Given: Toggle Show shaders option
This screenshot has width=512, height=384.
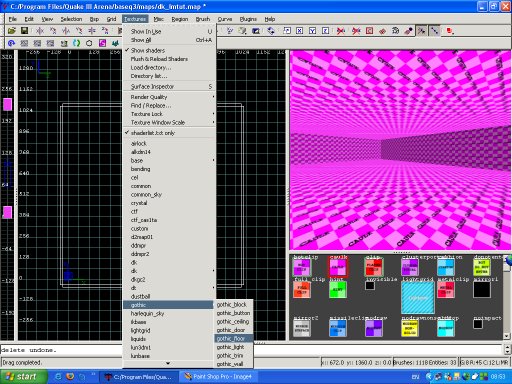Looking at the screenshot, I should 169,50.
